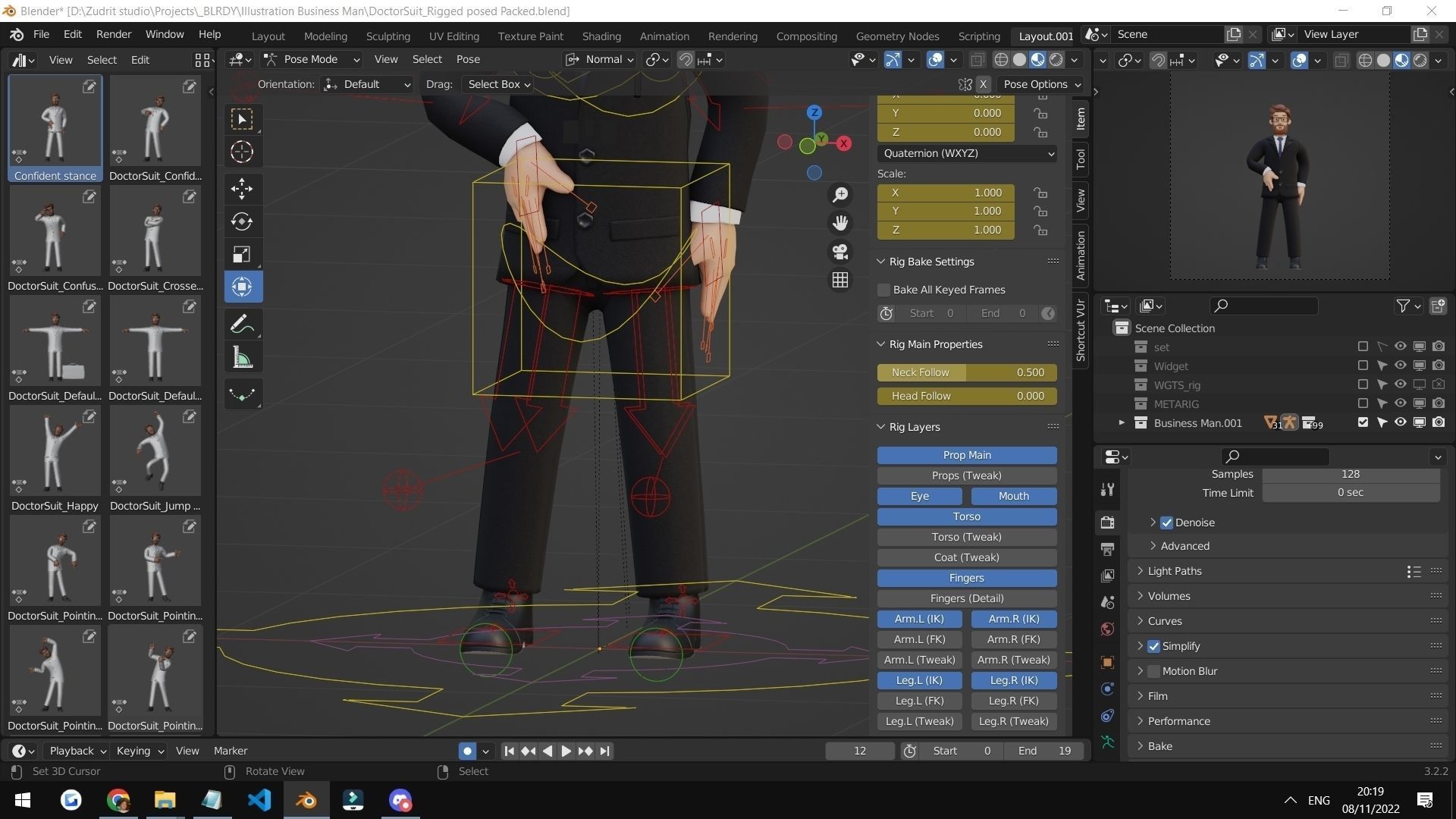Open the Pose menu in viewport header
Image resolution: width=1456 pixels, height=819 pixels.
point(468,59)
